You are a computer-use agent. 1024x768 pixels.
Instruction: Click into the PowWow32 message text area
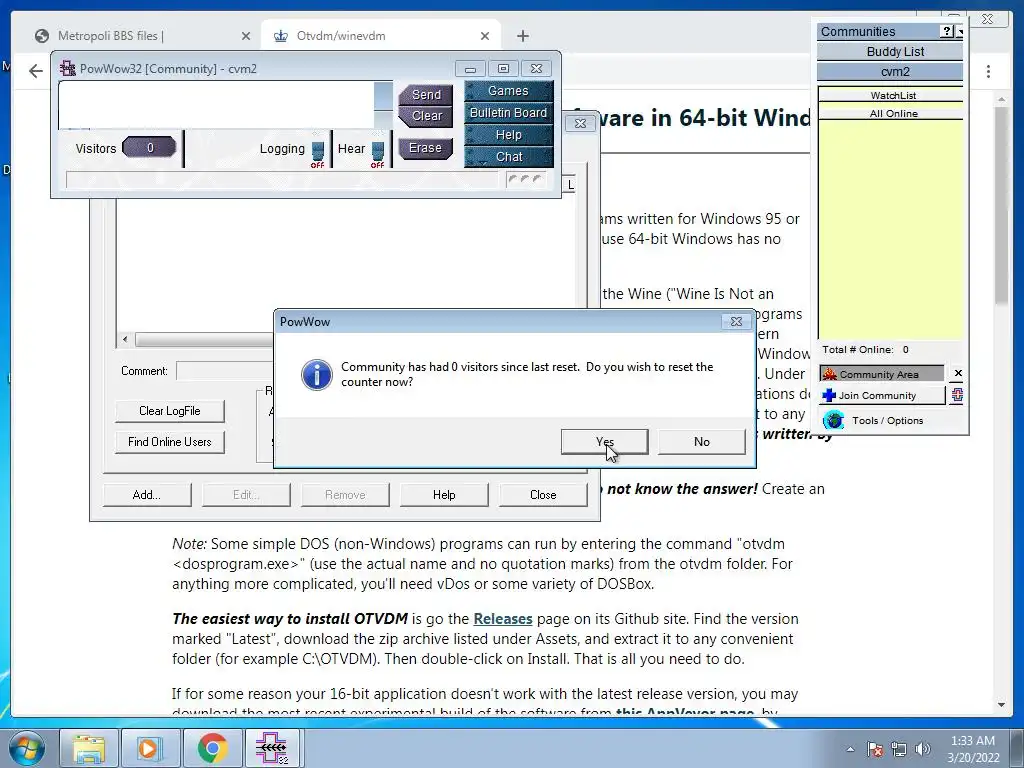216,104
